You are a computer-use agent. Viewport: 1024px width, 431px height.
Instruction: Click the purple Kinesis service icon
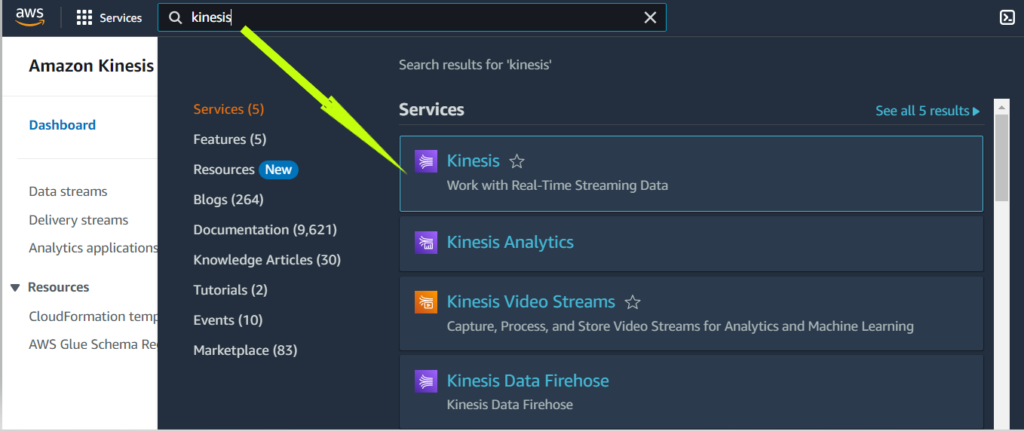pyautogui.click(x=426, y=161)
